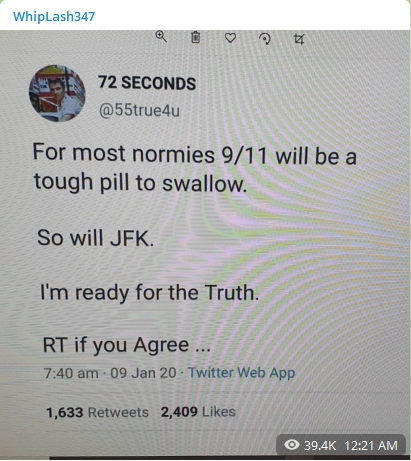Click the rotate icon
411x461 pixels.
click(x=265, y=39)
